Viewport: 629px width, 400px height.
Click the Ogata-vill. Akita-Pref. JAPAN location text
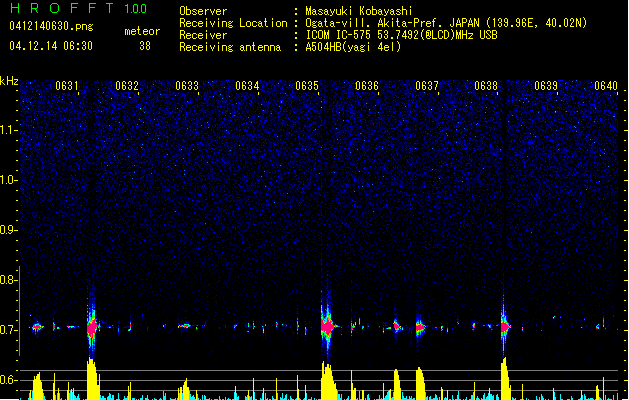446,23
